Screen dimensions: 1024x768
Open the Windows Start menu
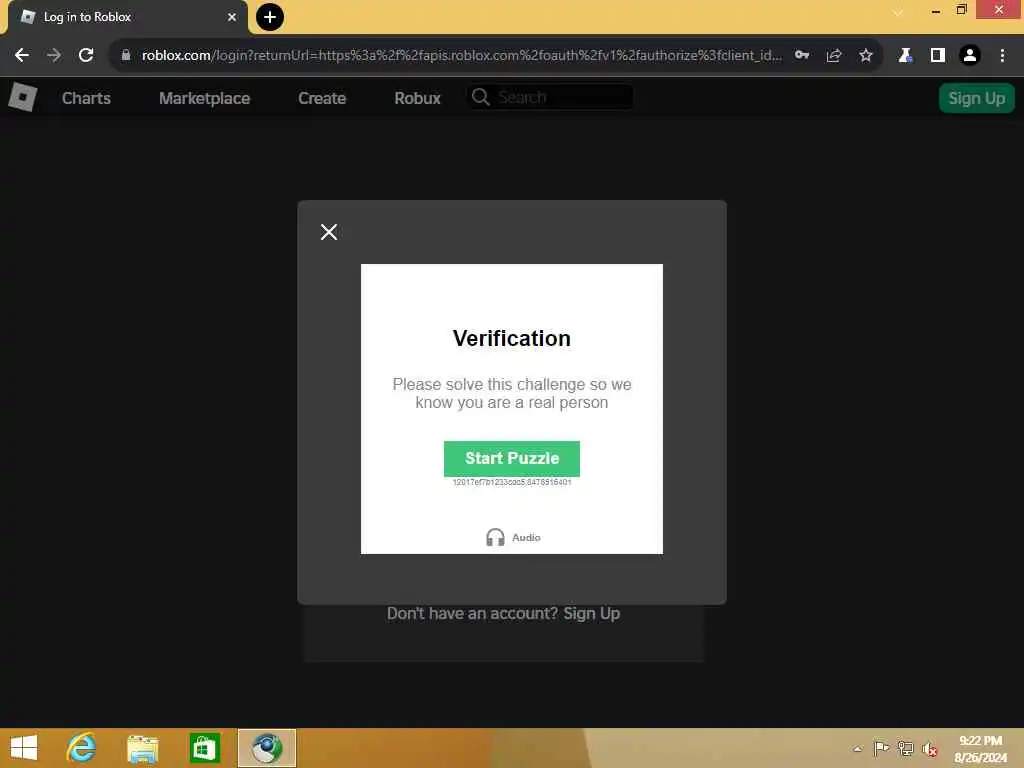tap(24, 748)
